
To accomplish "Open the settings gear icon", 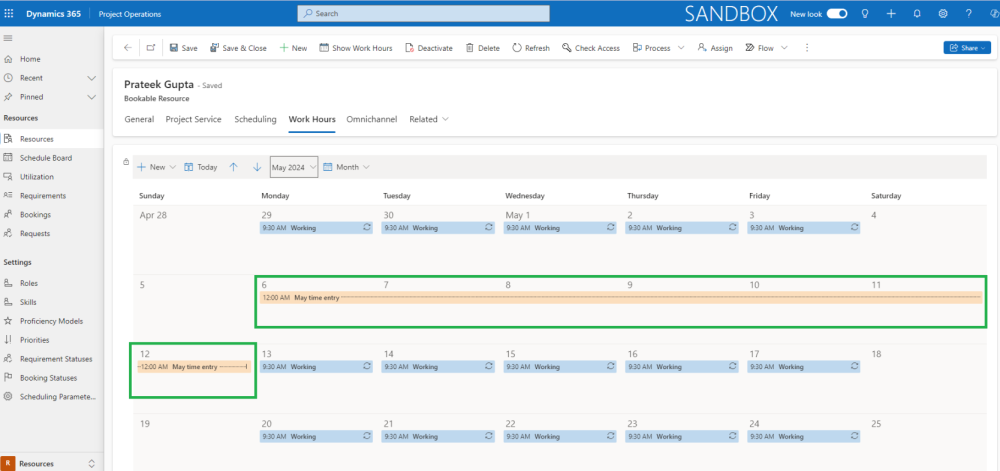I will 943,14.
